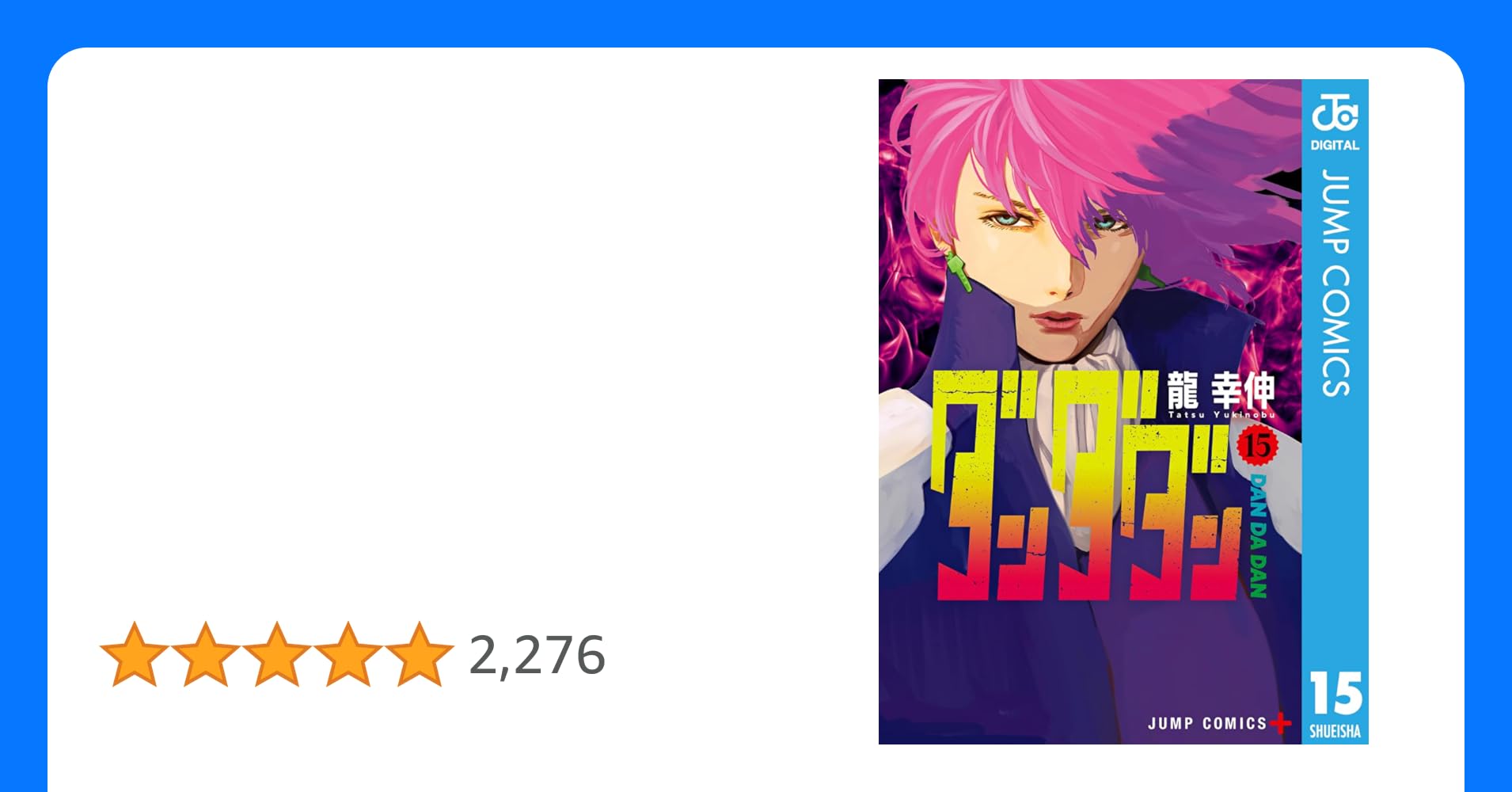
Task: Click the first orange rating star
Action: 135,654
